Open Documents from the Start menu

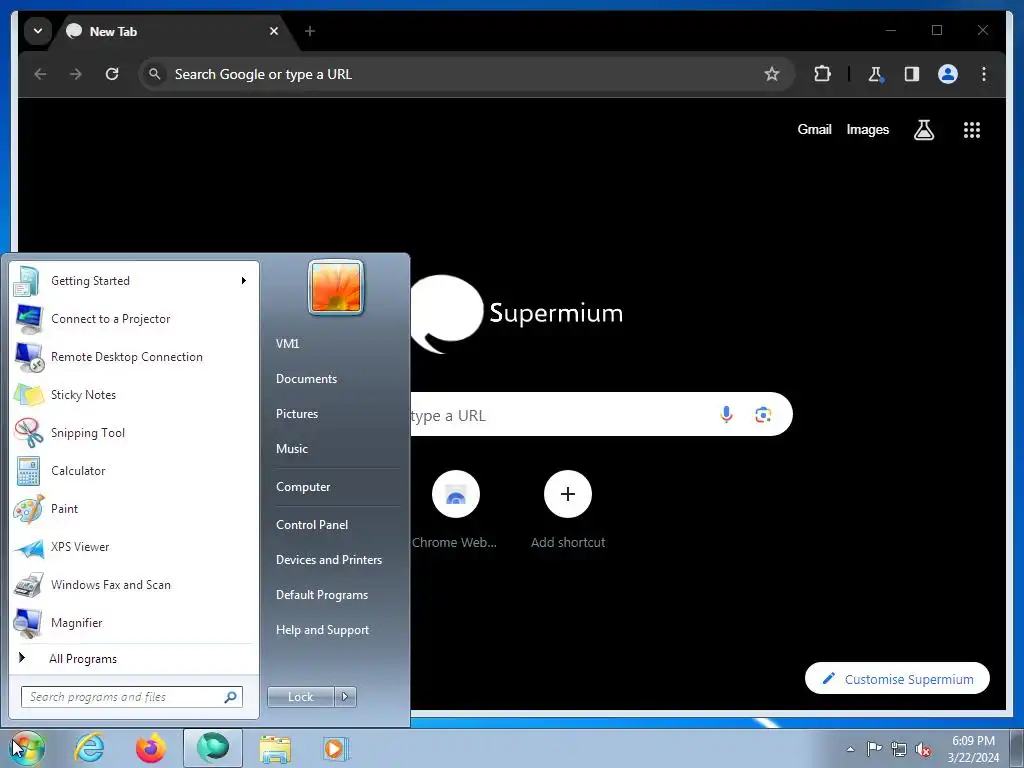click(x=306, y=379)
